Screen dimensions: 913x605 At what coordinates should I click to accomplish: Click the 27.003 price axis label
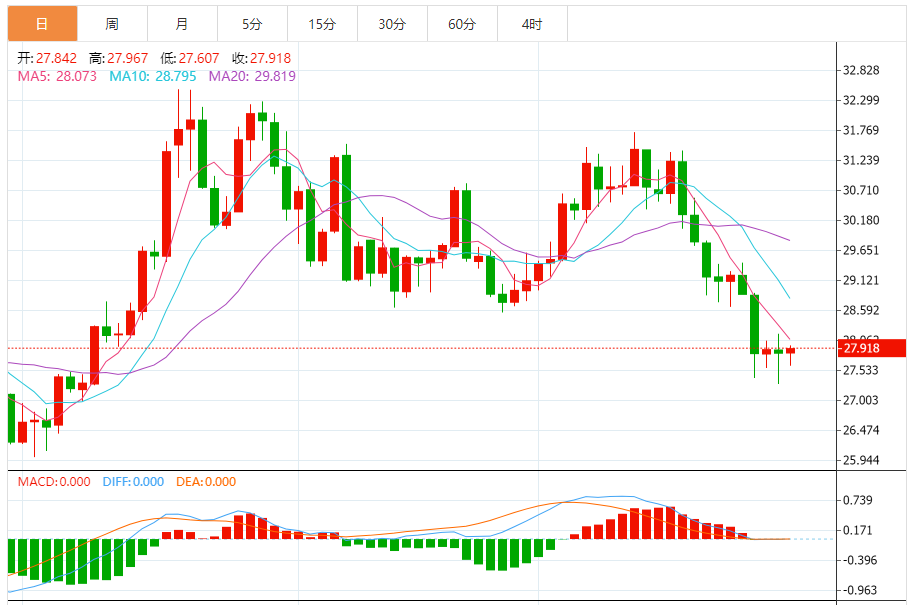pos(861,400)
